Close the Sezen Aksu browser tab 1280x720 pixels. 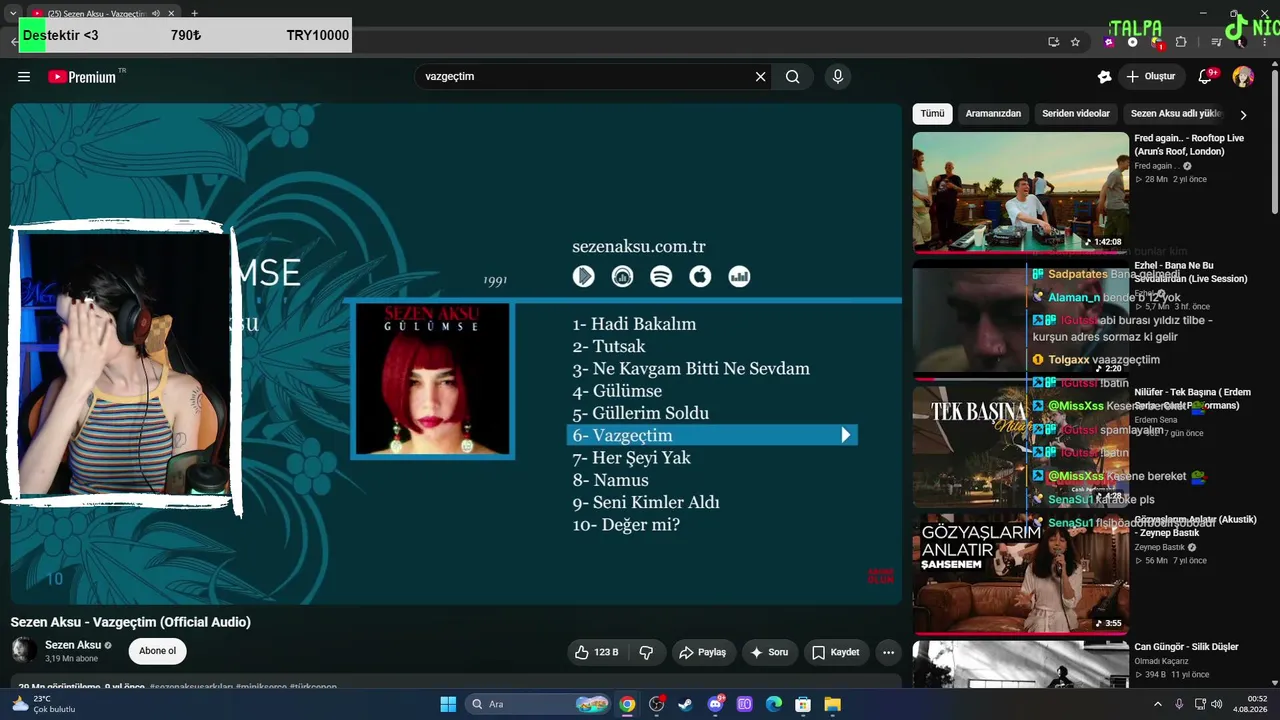pos(171,14)
